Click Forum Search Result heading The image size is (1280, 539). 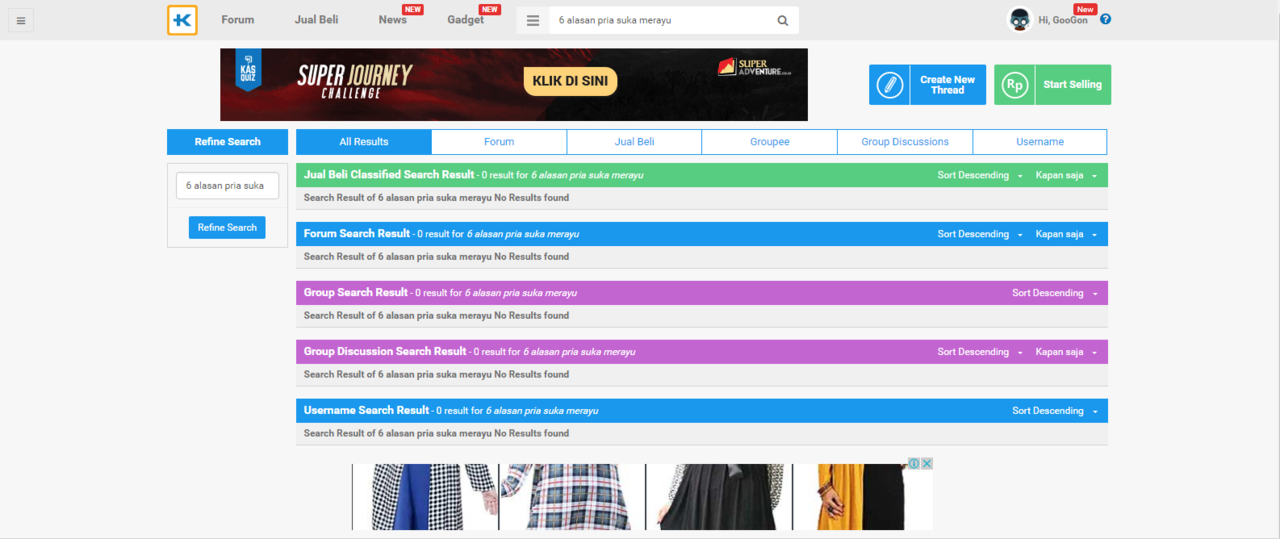pos(357,234)
